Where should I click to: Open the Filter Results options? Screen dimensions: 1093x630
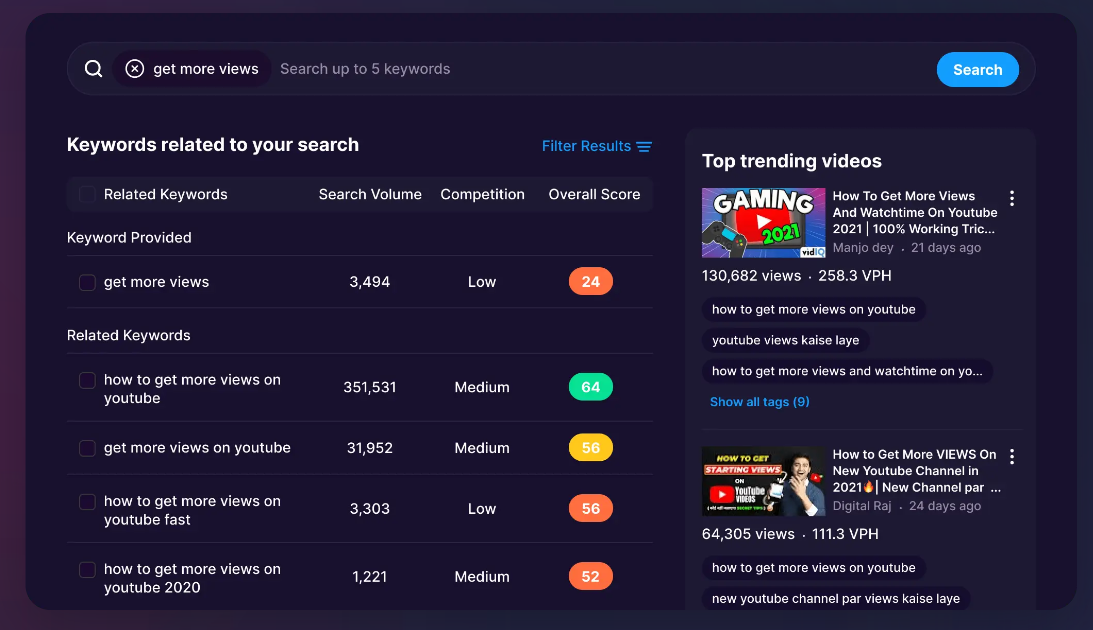pos(589,146)
